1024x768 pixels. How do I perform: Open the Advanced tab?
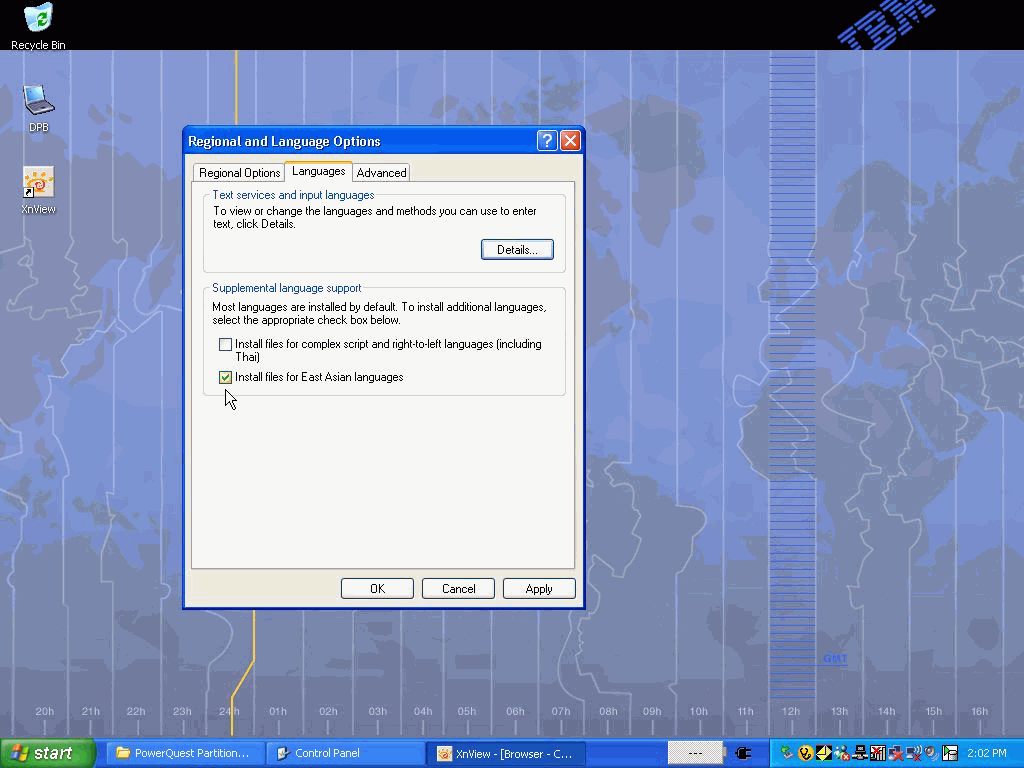coord(381,173)
